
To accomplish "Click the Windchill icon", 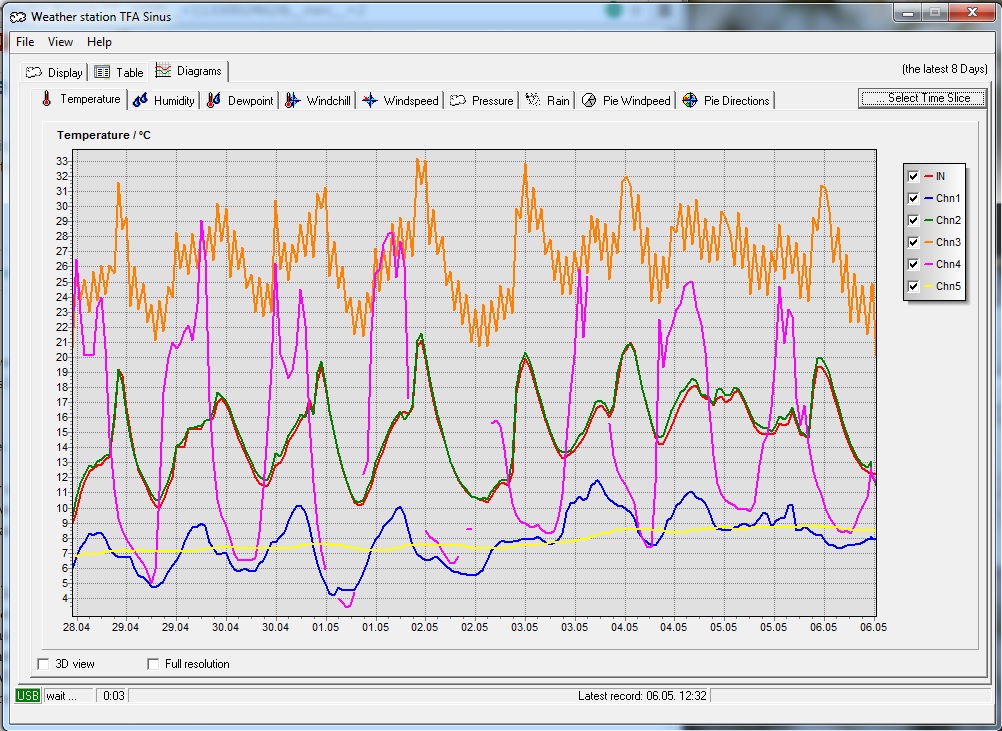I will click(x=292, y=100).
